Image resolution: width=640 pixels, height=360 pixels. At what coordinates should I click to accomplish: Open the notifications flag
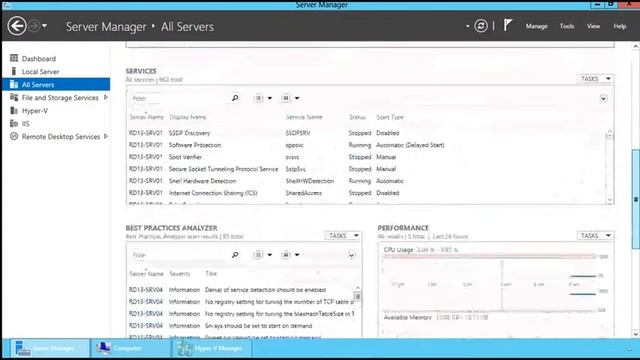(507, 25)
